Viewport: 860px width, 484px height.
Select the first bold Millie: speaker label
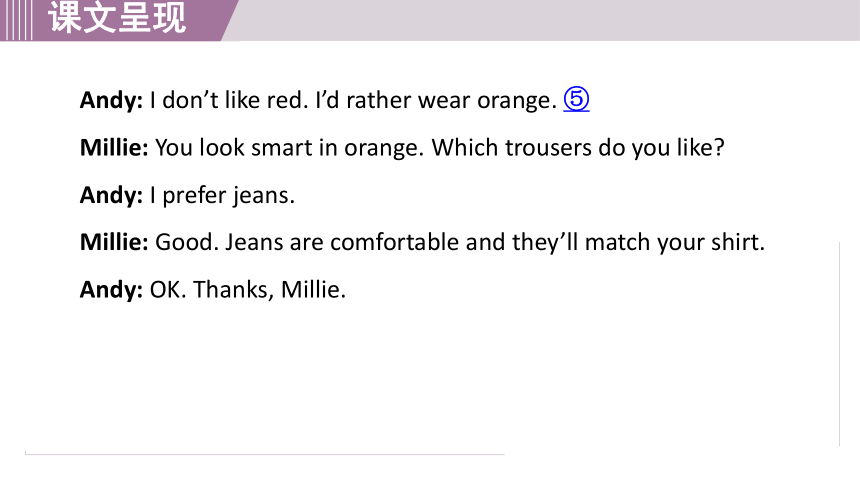(x=114, y=147)
